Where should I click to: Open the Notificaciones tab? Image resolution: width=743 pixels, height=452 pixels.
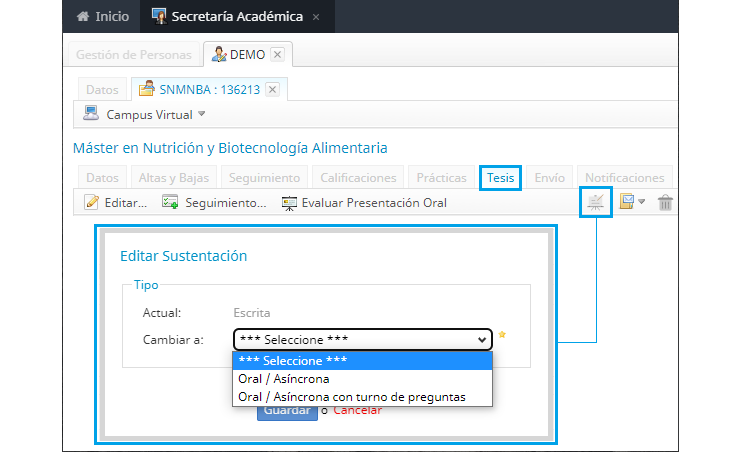[625, 178]
